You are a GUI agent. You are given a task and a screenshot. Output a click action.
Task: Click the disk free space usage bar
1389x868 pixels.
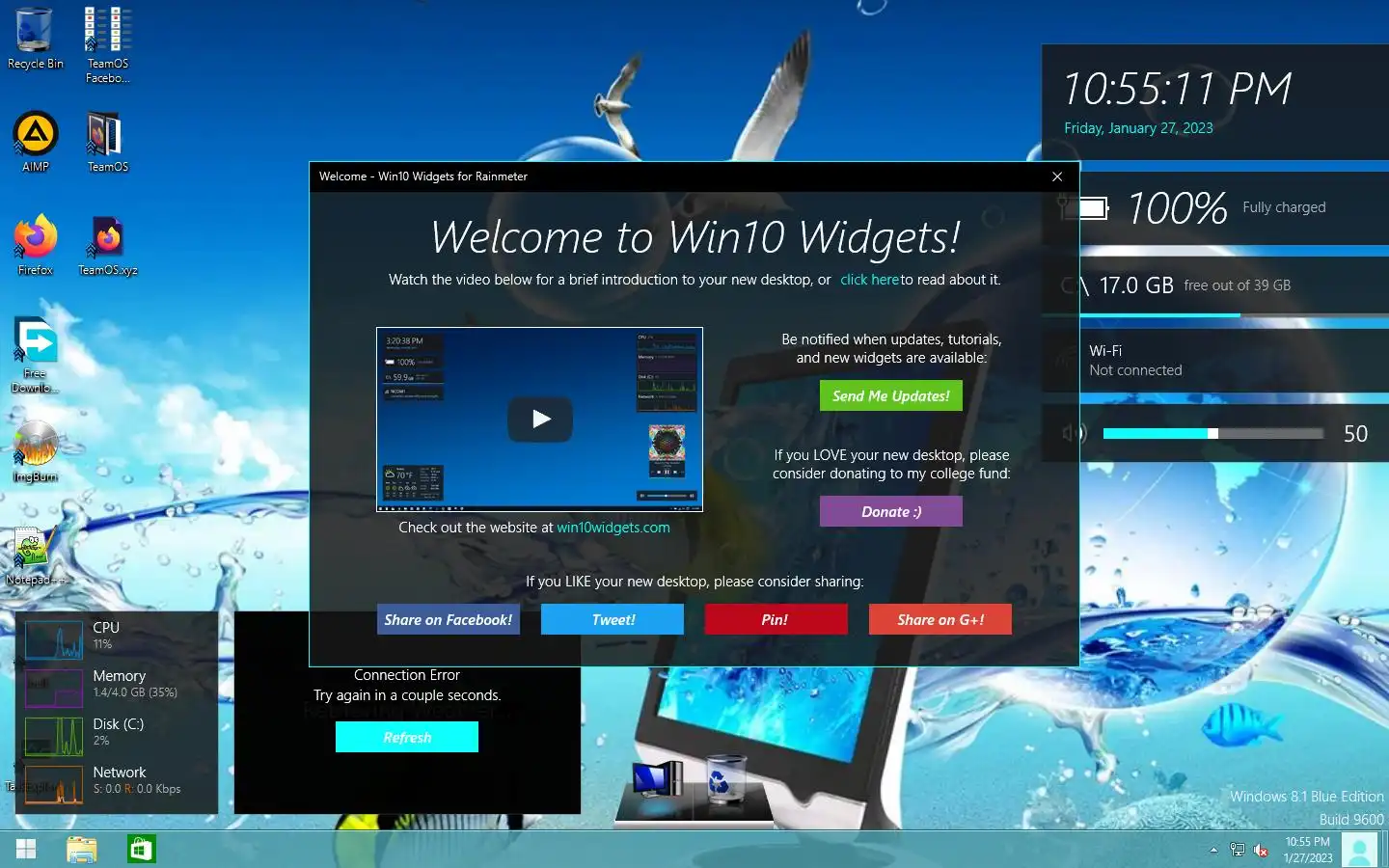click(x=1215, y=314)
